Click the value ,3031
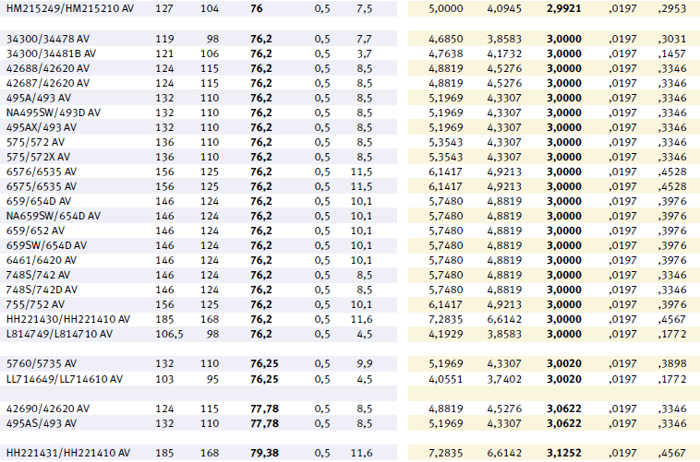 [672, 39]
